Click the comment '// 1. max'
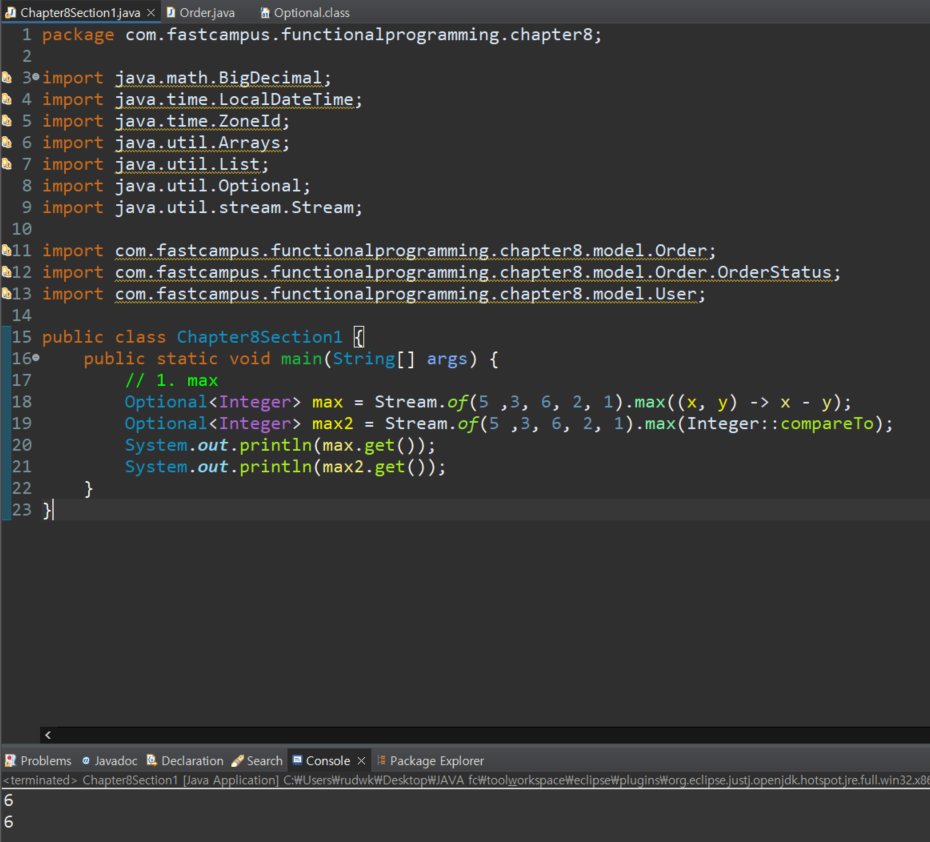 (x=171, y=380)
